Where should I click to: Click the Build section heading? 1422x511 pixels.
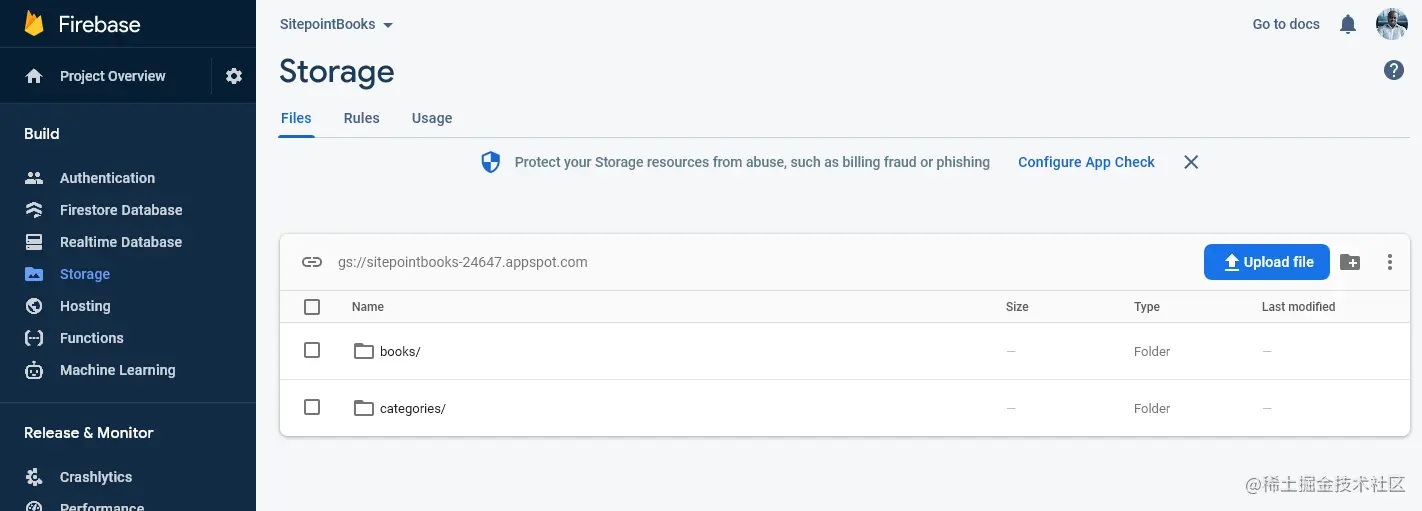(42, 134)
